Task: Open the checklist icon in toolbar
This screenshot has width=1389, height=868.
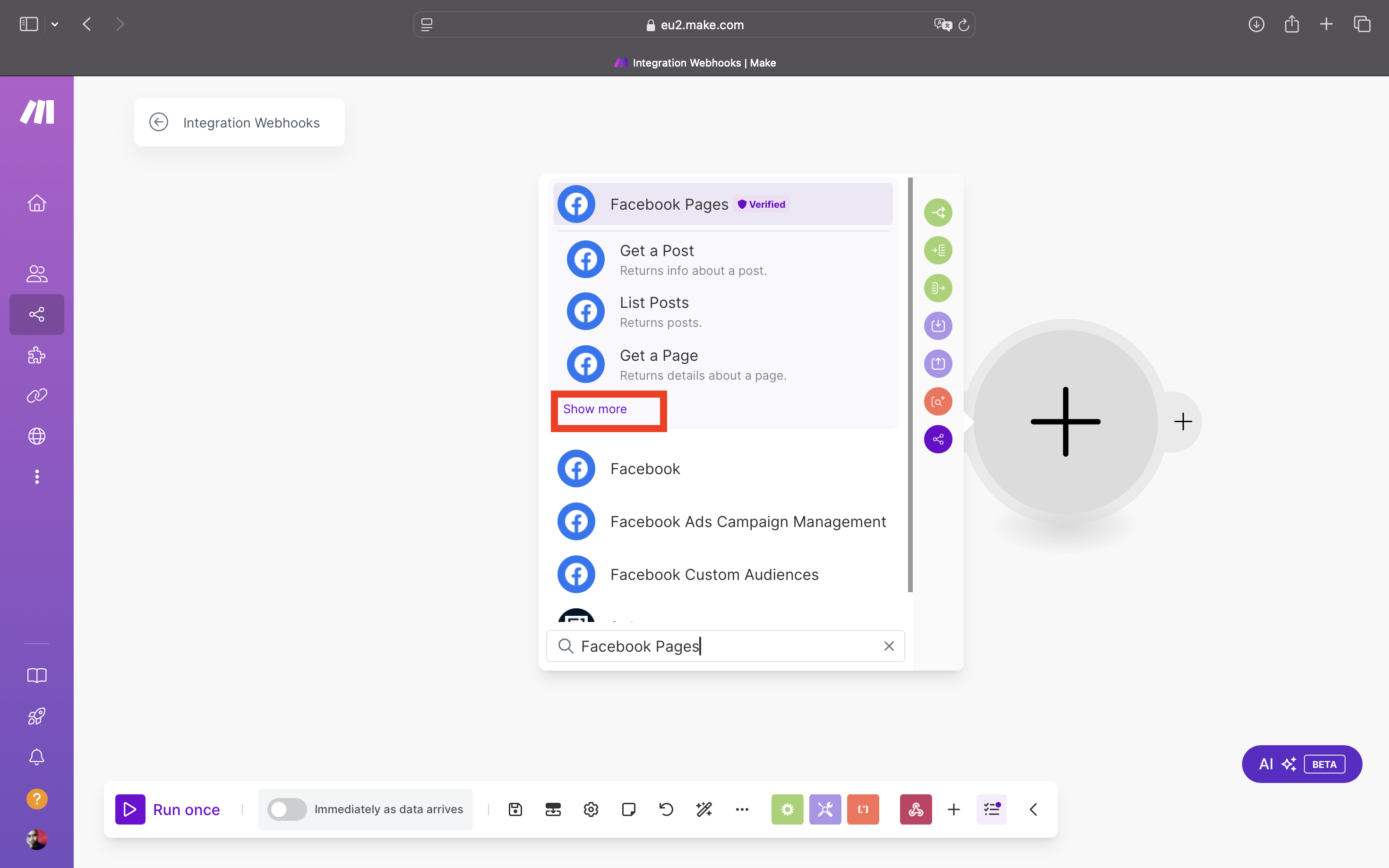Action: (992, 809)
